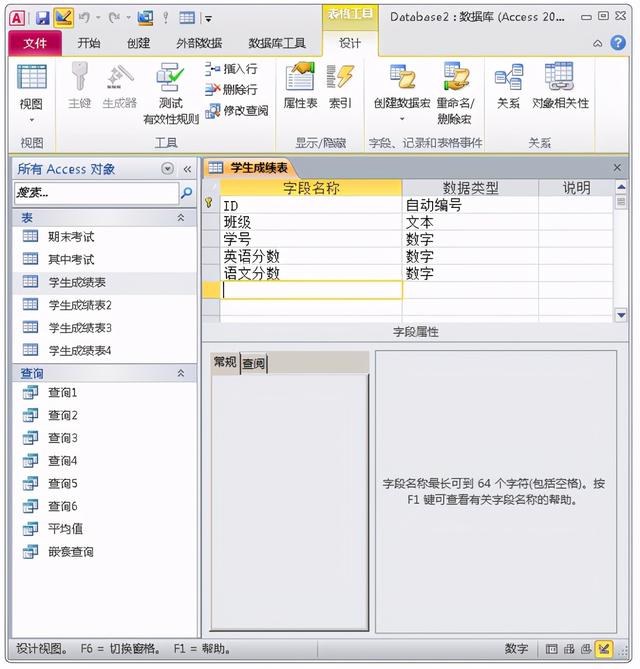Open the 属性表 (Property Sheet)

(x=300, y=85)
